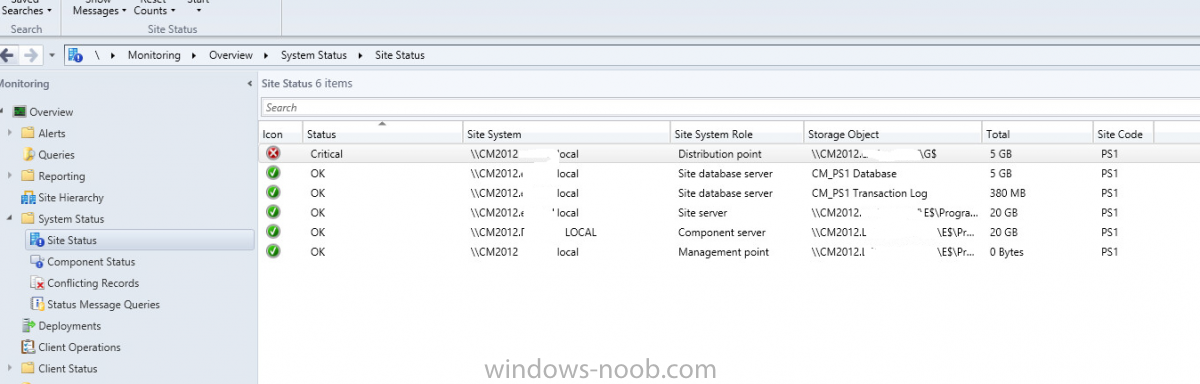Image resolution: width=1200 pixels, height=384 pixels.
Task: Sort by the Storage Object column header
Action: [893, 134]
